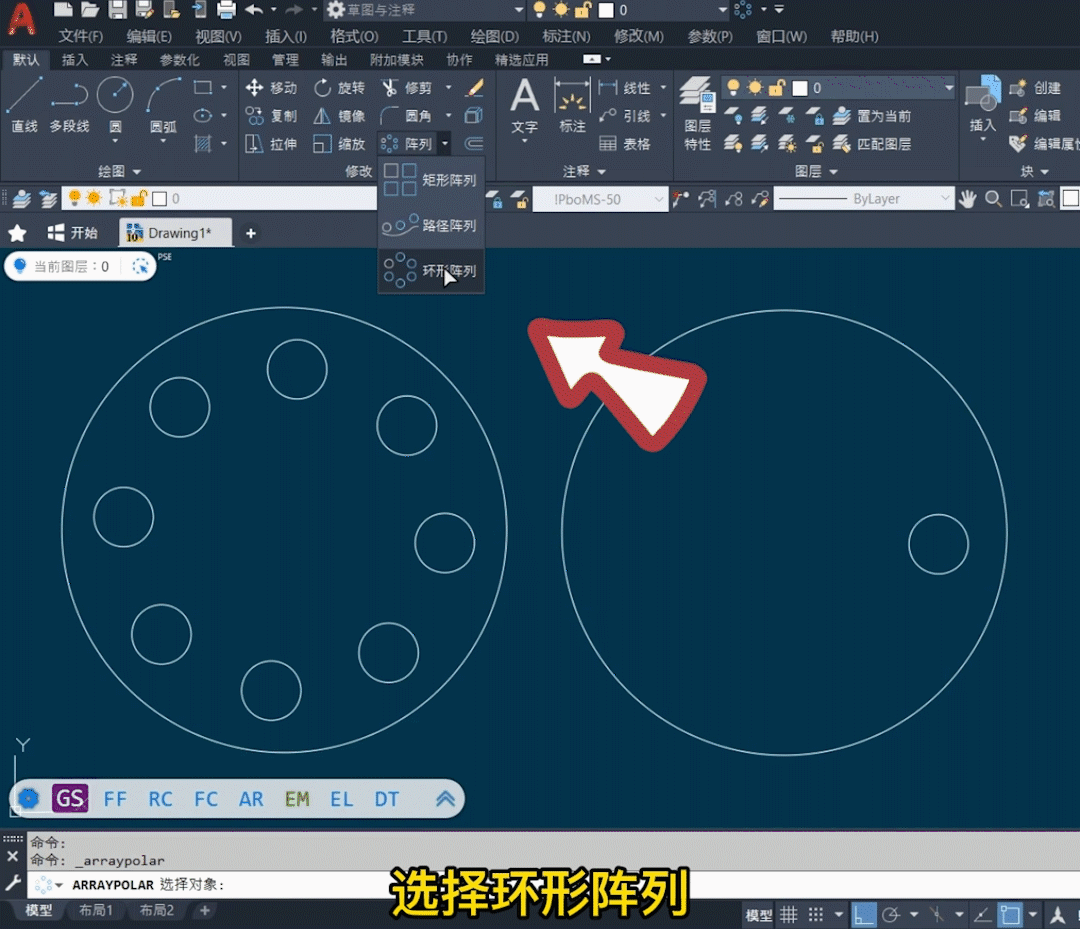Open the 修改(M) menu
The height and width of the screenshot is (929, 1080).
tap(638, 36)
